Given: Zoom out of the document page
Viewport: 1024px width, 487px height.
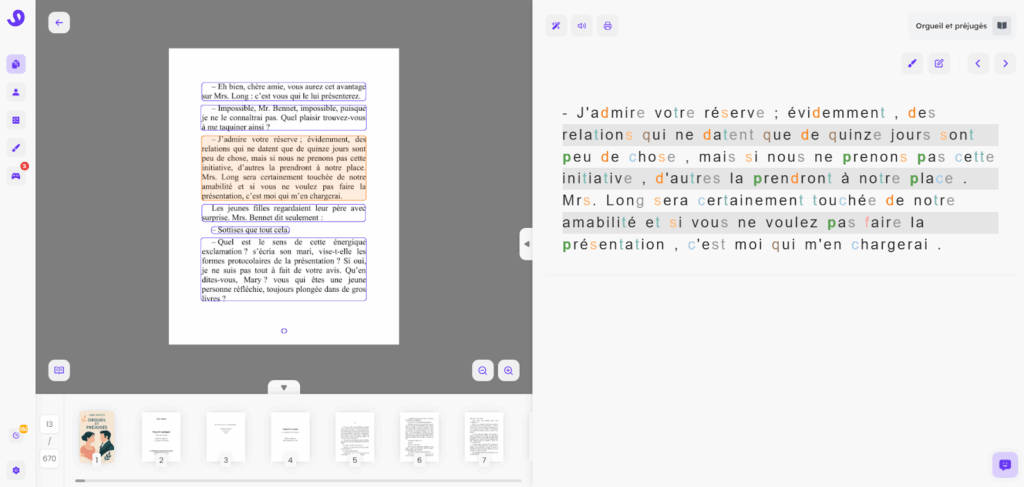Looking at the screenshot, I should coord(482,370).
